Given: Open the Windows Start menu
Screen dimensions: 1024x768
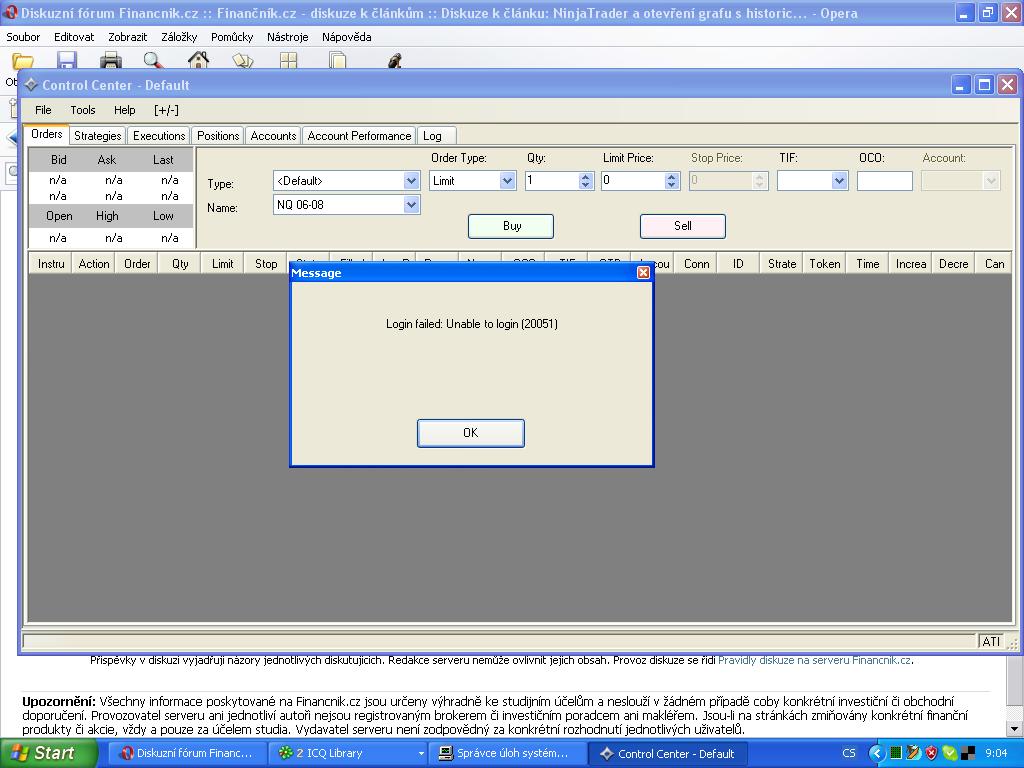Looking at the screenshot, I should tap(43, 753).
